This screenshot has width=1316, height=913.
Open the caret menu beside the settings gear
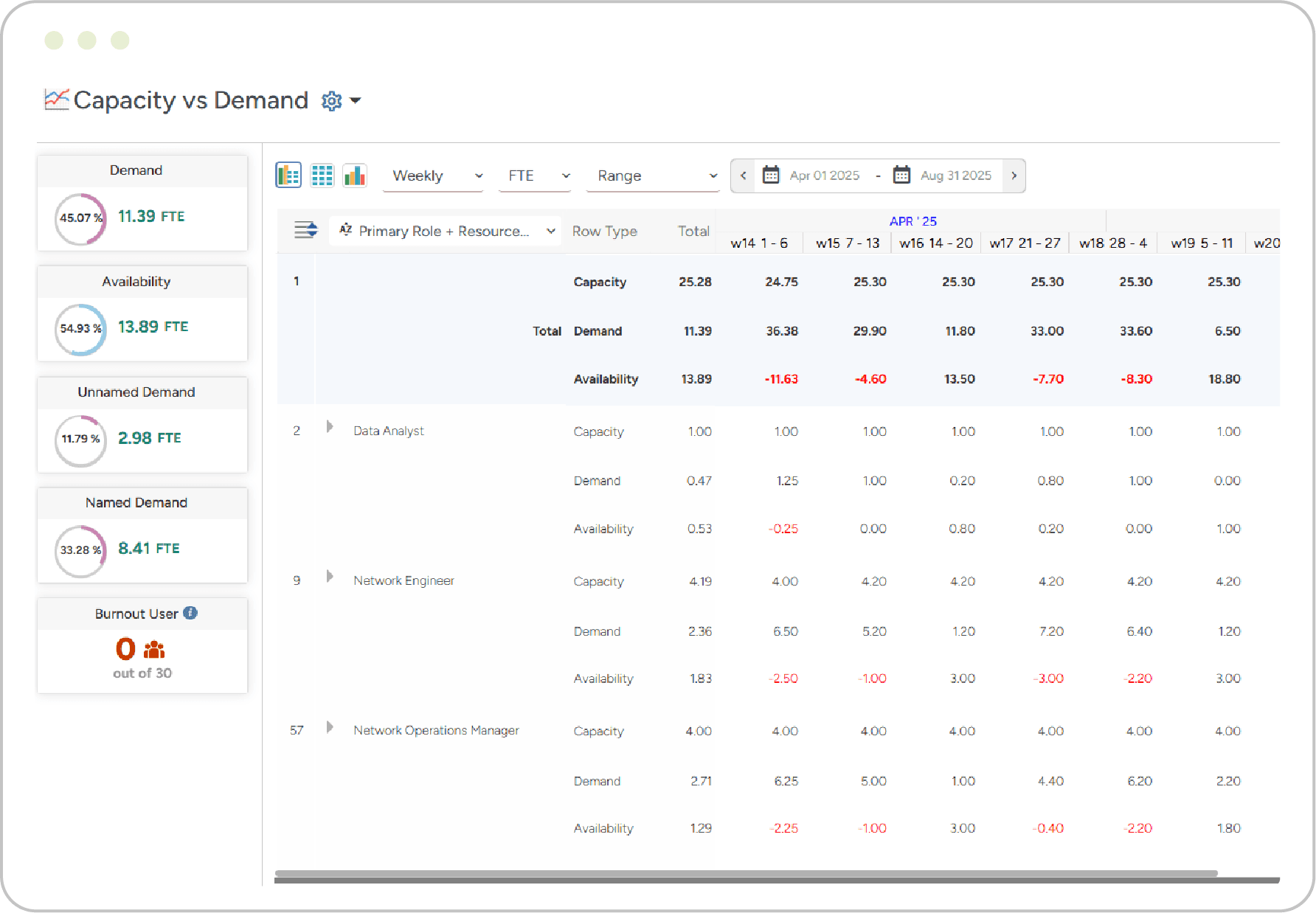[356, 101]
